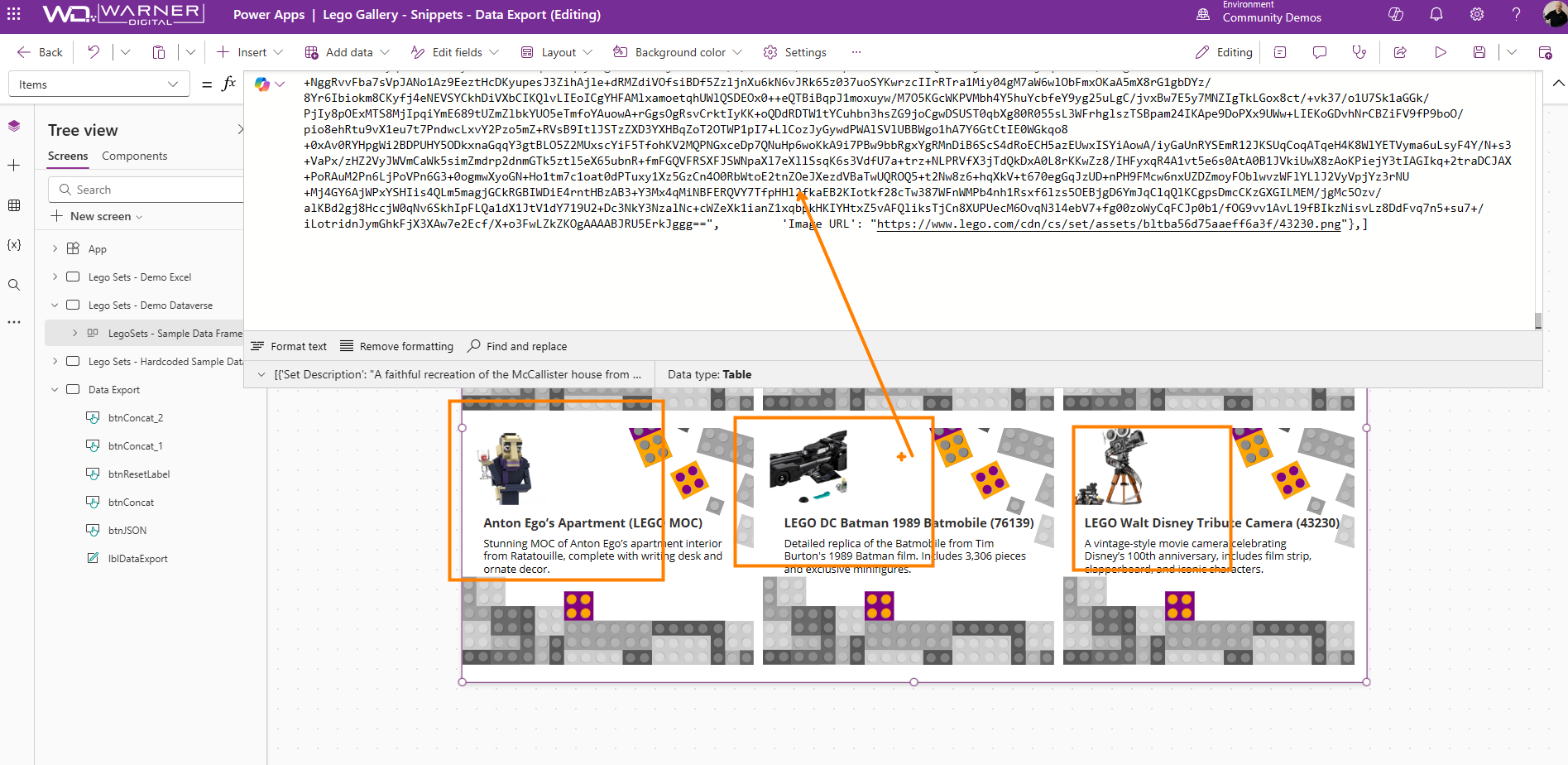Open the app launcher waffle icon
Viewport: 1568px width, 765px height.
(x=14, y=14)
